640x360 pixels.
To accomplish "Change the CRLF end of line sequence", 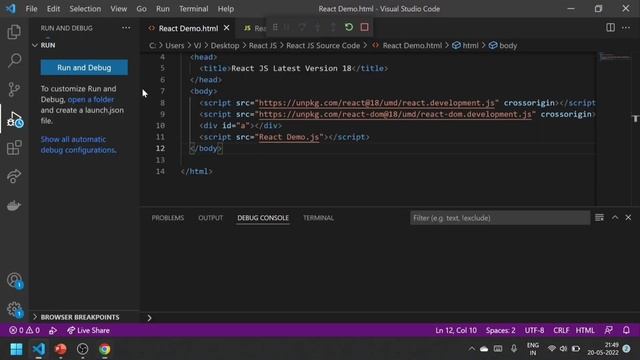I will click(561, 330).
